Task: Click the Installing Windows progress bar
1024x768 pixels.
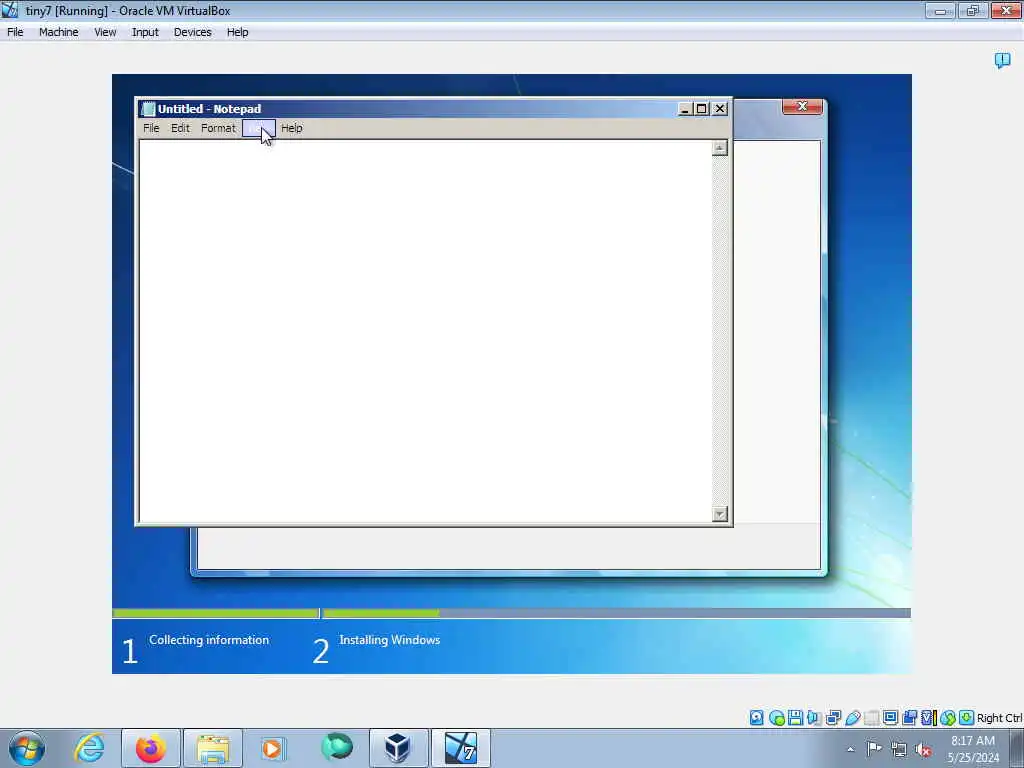Action: [x=616, y=613]
